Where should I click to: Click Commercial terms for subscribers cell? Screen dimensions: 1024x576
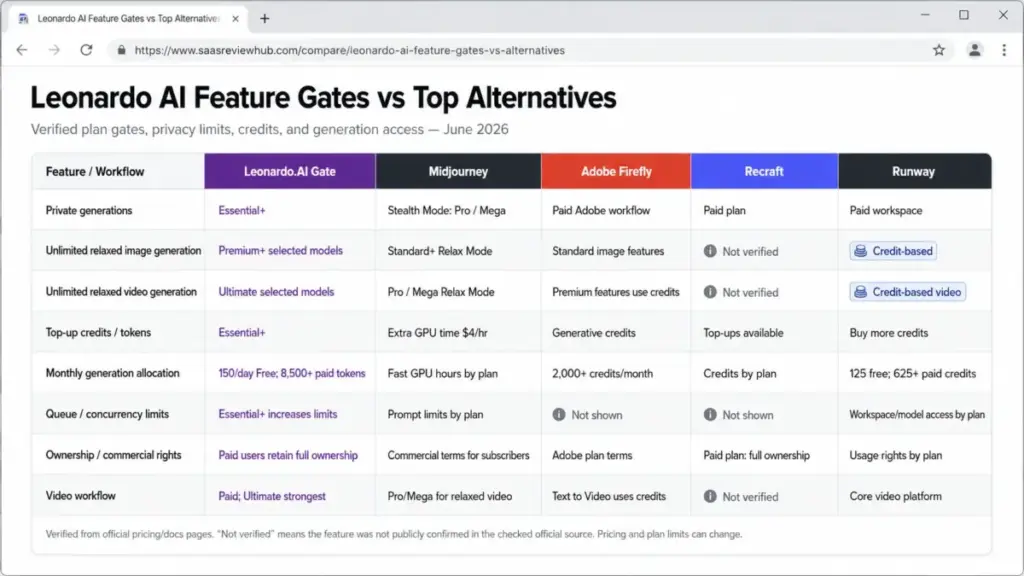[x=458, y=455]
